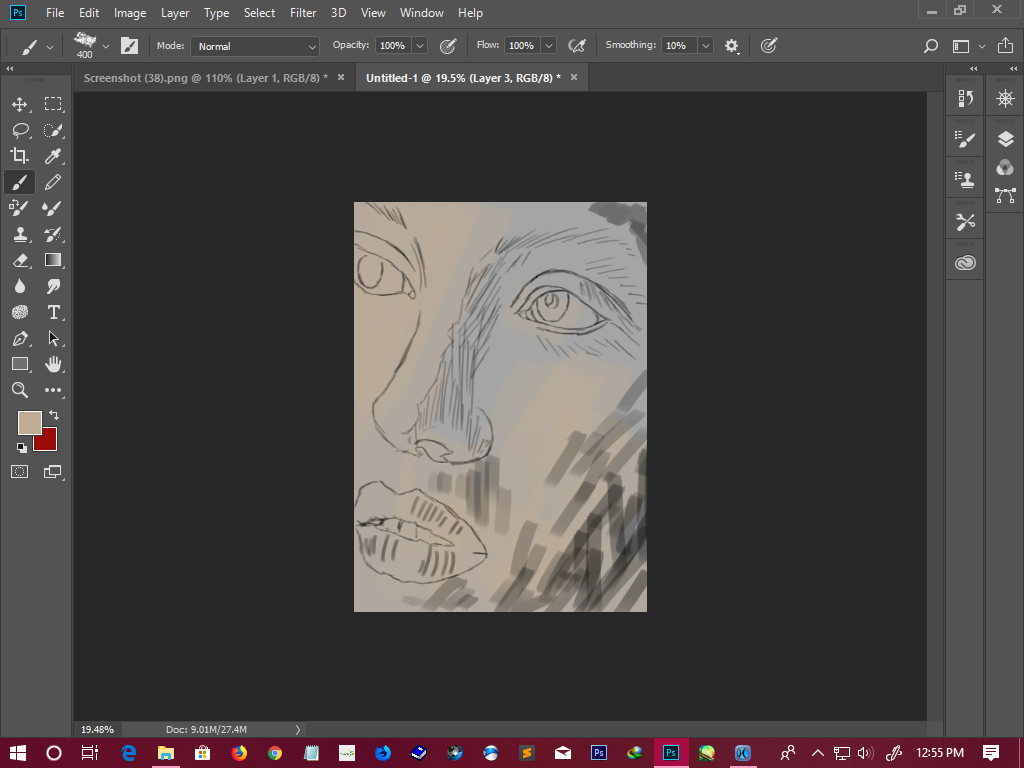Swap foreground and background colors

(x=54, y=415)
